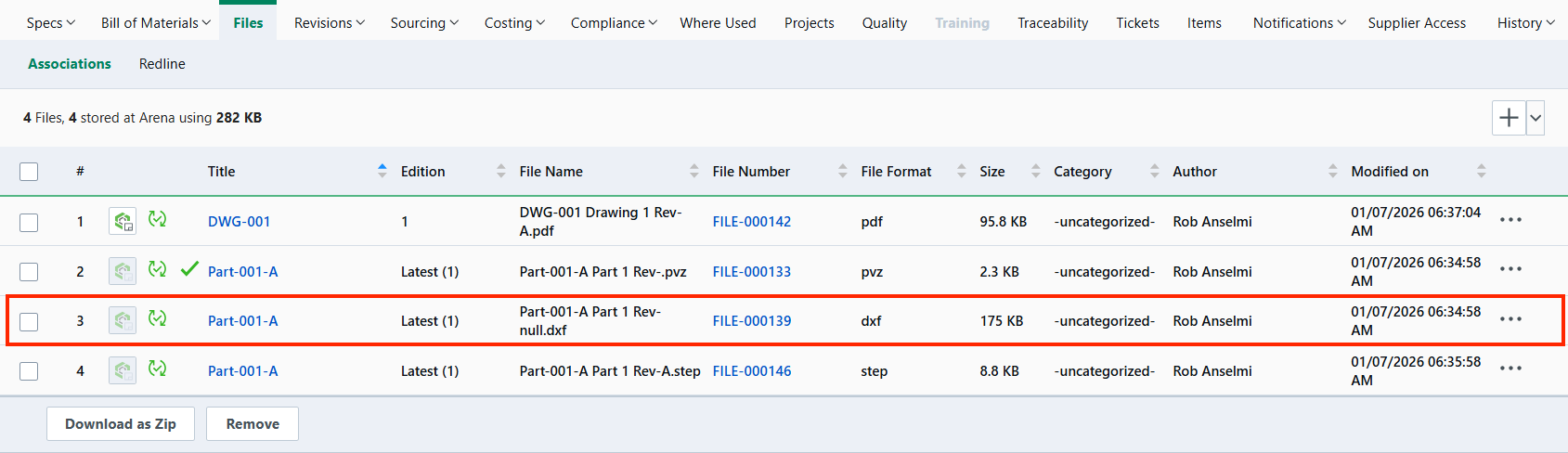Open the Part-001-A link in row 2
Image resolution: width=1568 pixels, height=453 pixels.
coord(243,271)
